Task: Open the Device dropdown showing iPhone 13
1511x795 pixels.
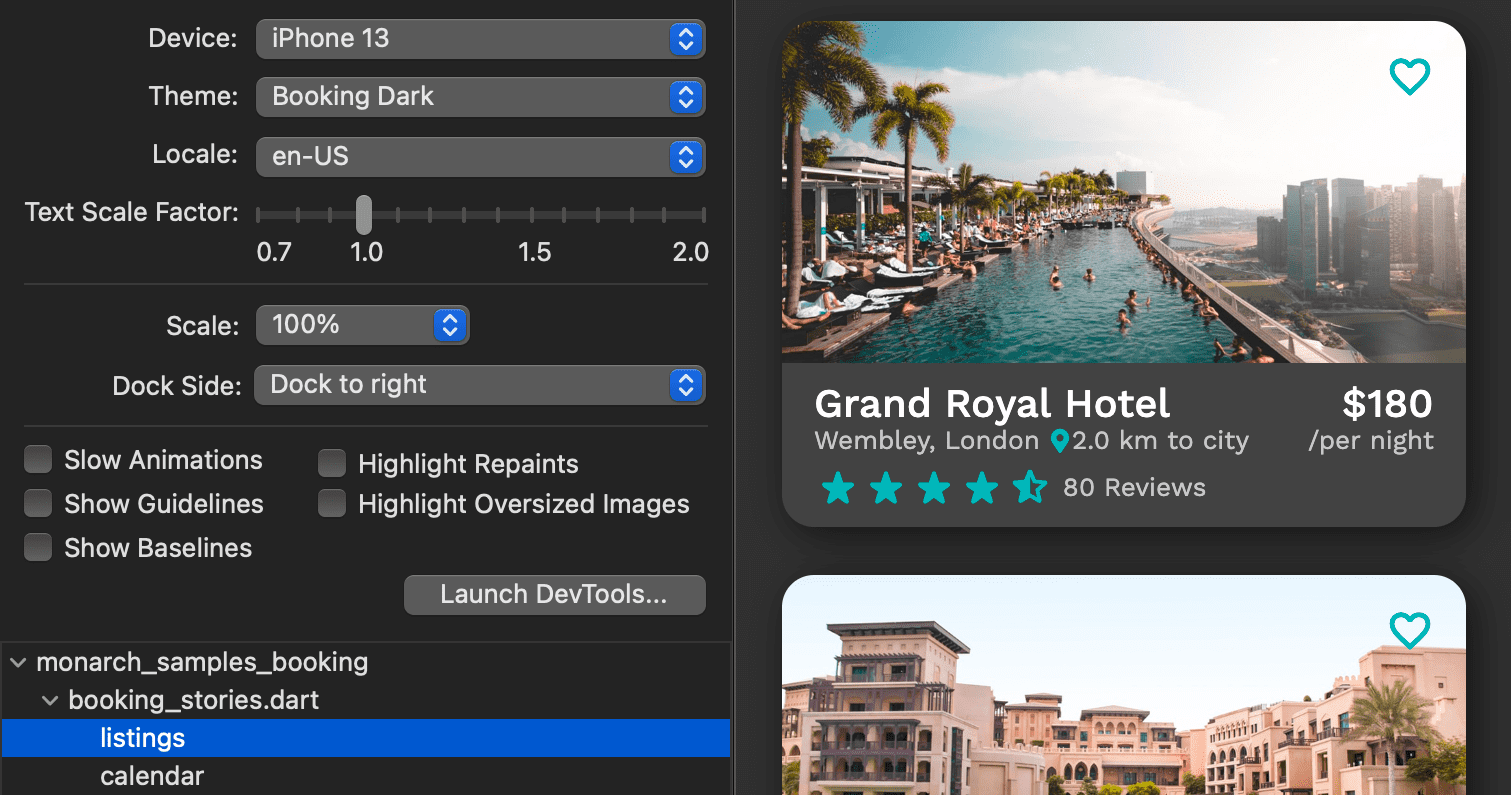Action: click(x=480, y=39)
